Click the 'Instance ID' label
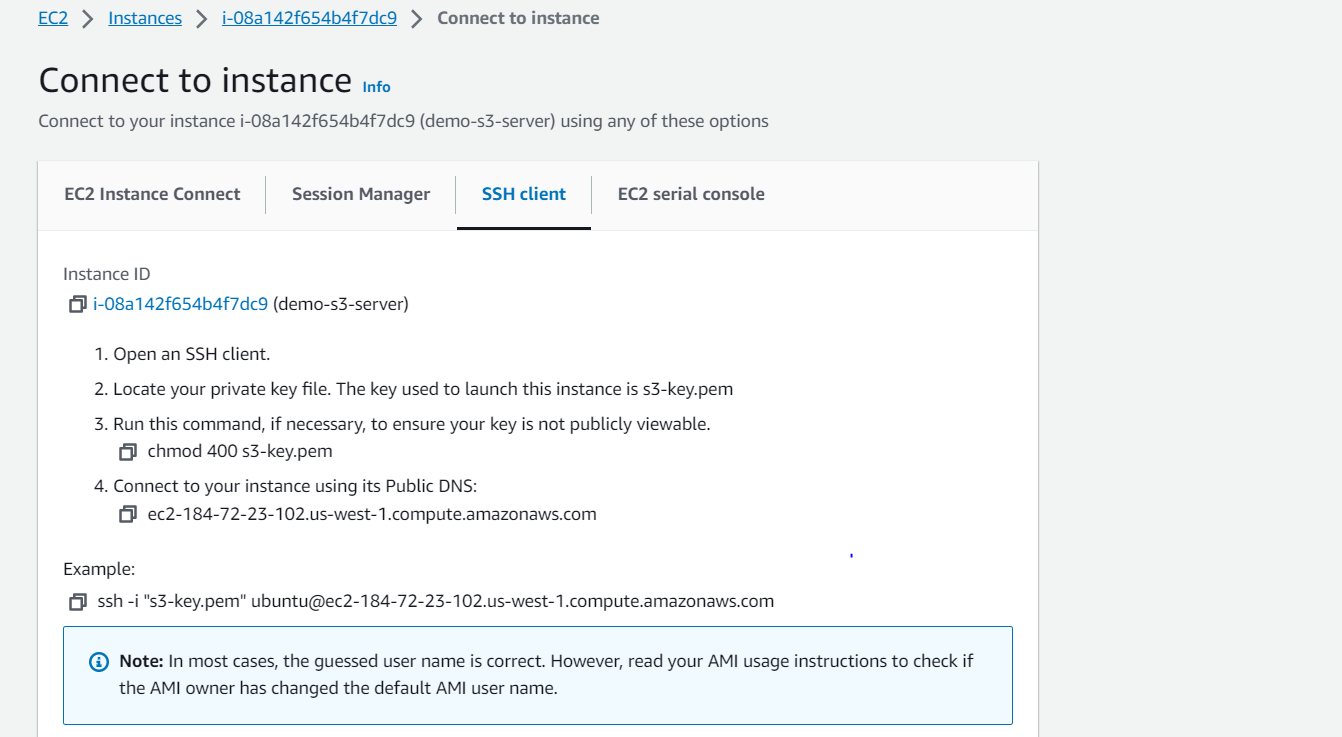The height and width of the screenshot is (737, 1342). click(x=107, y=274)
